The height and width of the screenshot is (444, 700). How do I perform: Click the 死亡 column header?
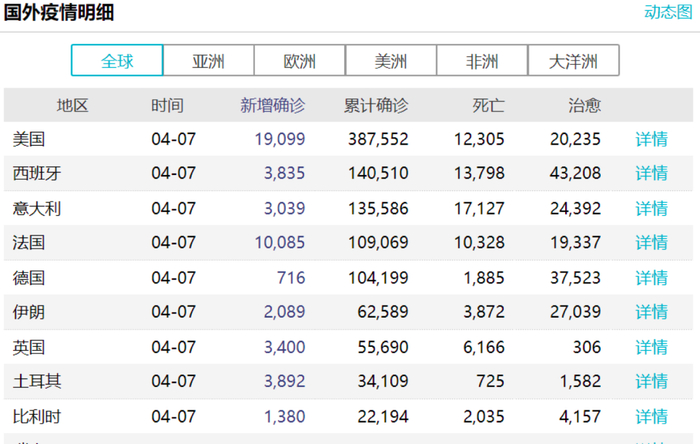tap(488, 105)
